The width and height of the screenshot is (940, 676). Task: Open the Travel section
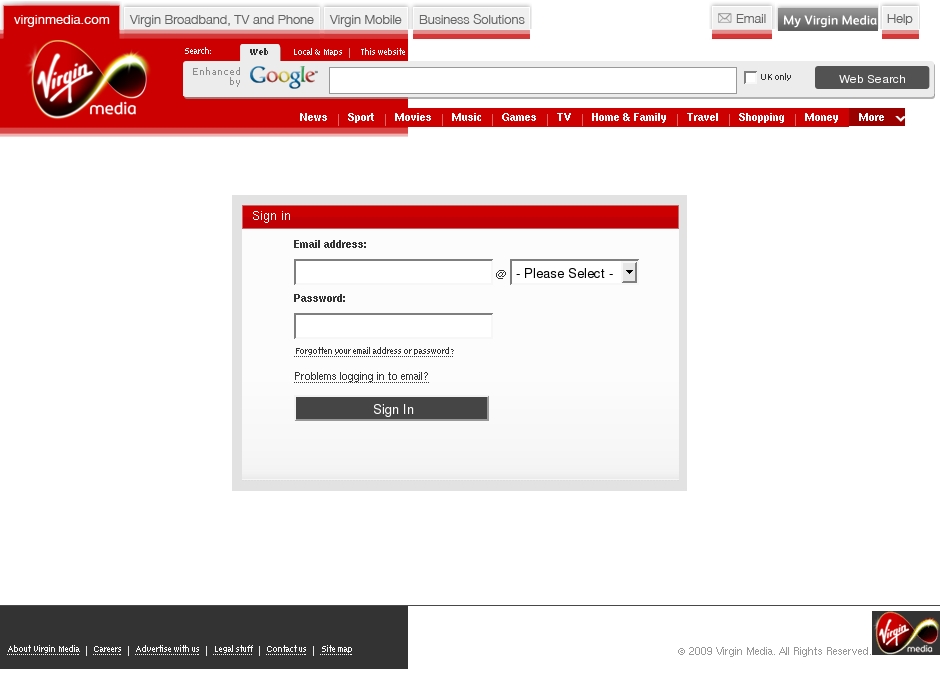[703, 117]
